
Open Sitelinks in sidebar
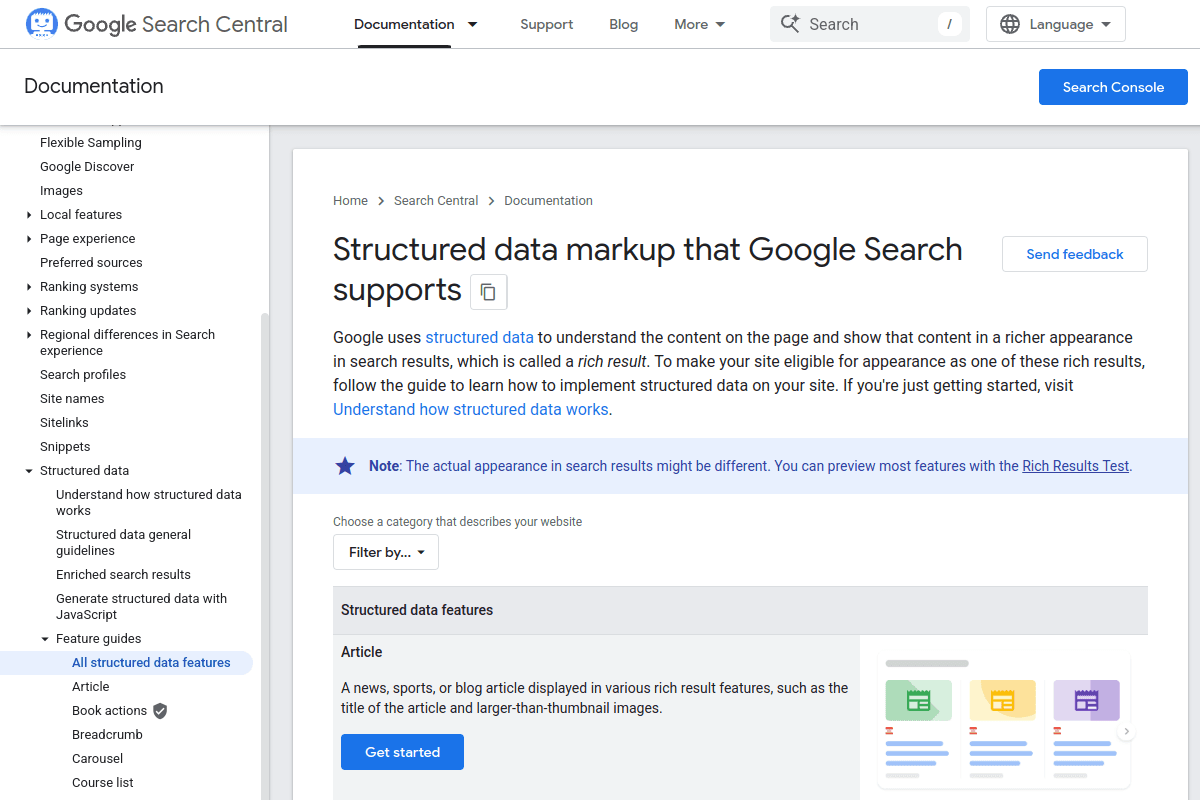tap(64, 423)
